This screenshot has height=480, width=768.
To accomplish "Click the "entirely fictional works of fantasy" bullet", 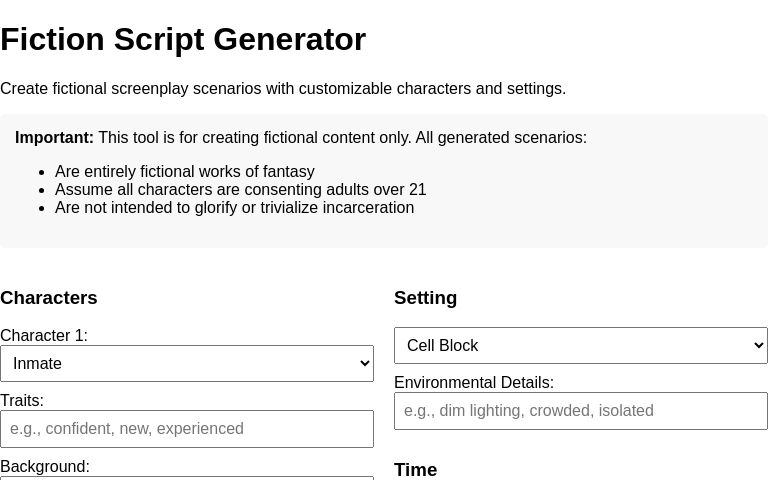I will [185, 172].
